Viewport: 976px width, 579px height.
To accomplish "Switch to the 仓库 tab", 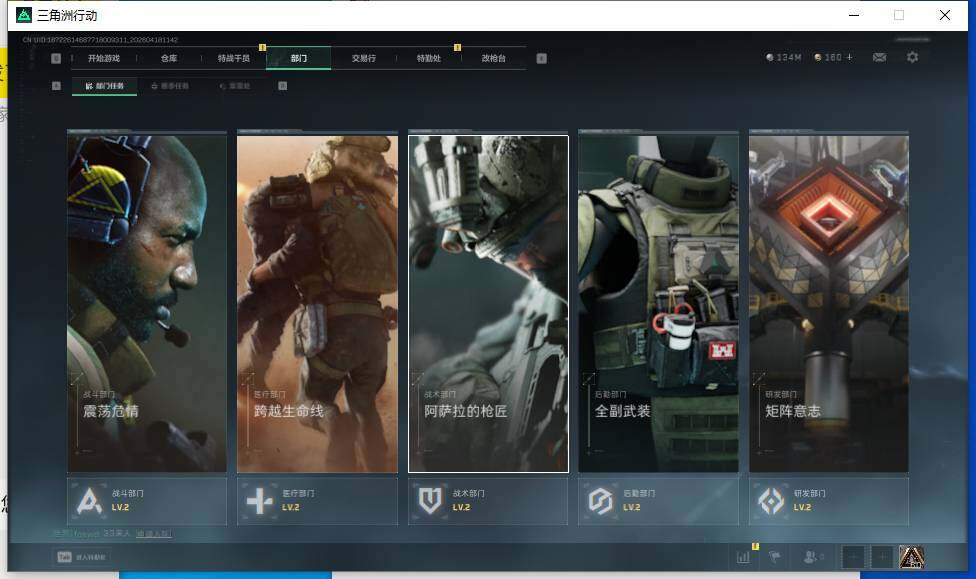I will 169,58.
